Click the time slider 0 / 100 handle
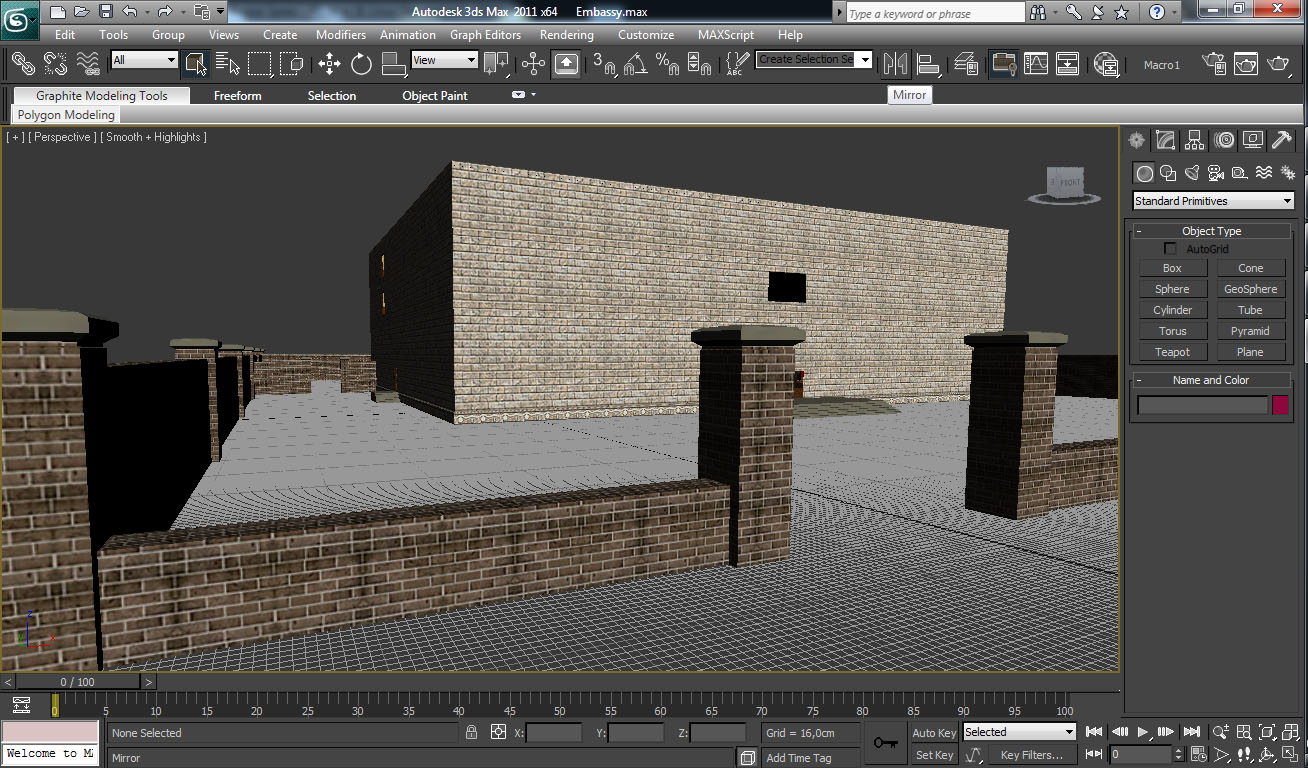 pos(77,682)
